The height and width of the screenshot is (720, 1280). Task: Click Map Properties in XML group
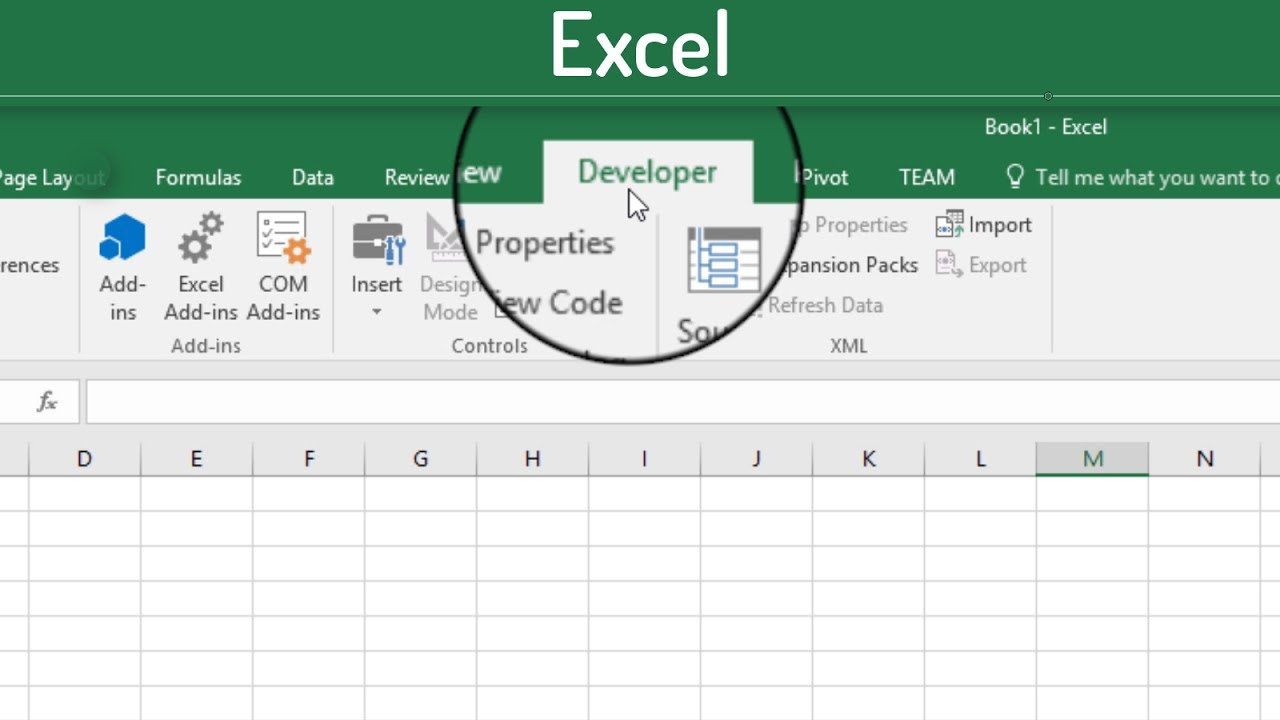coord(848,225)
